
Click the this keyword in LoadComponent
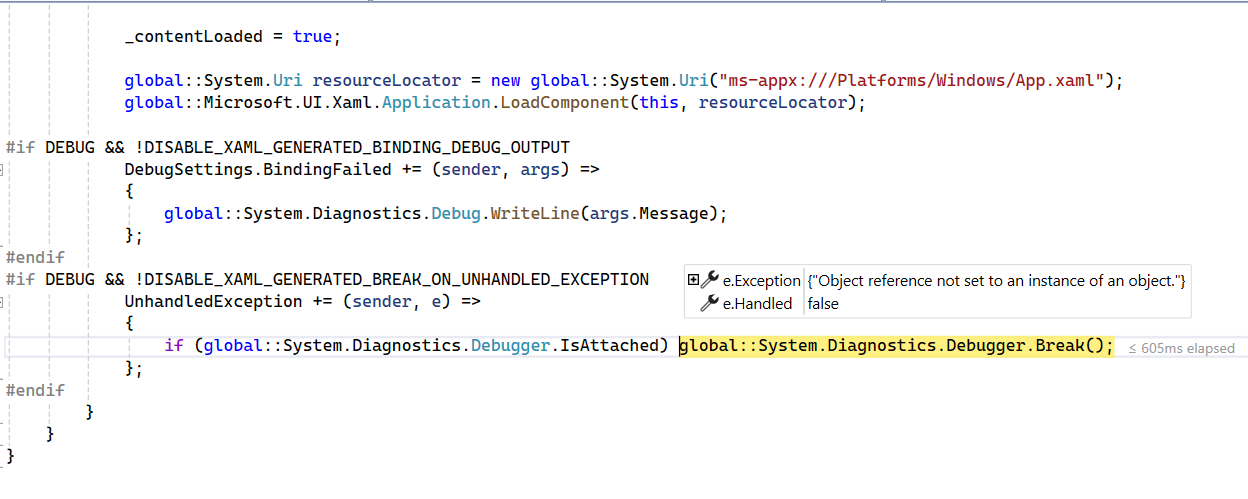659,102
